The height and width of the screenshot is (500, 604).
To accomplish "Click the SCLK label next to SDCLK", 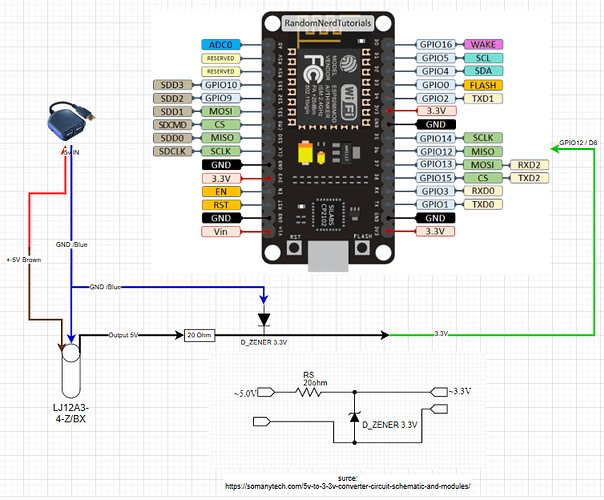I will point(221,151).
